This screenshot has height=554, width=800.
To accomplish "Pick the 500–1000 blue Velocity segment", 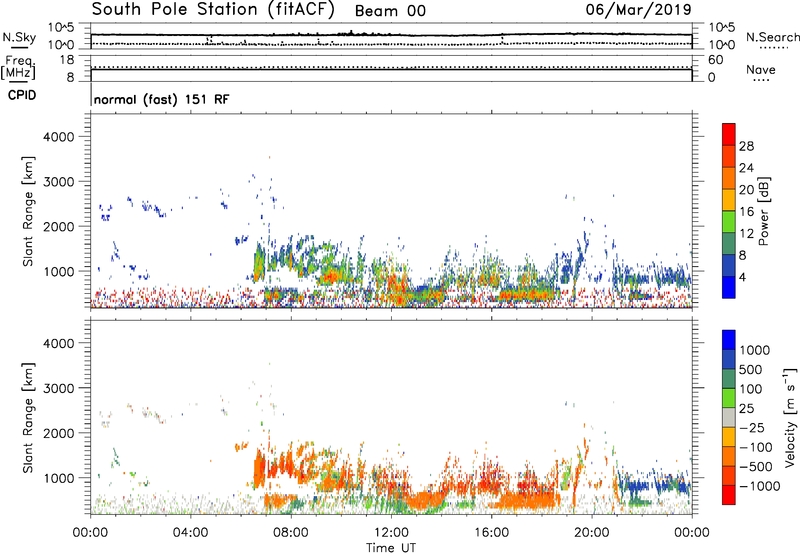I will pos(729,360).
